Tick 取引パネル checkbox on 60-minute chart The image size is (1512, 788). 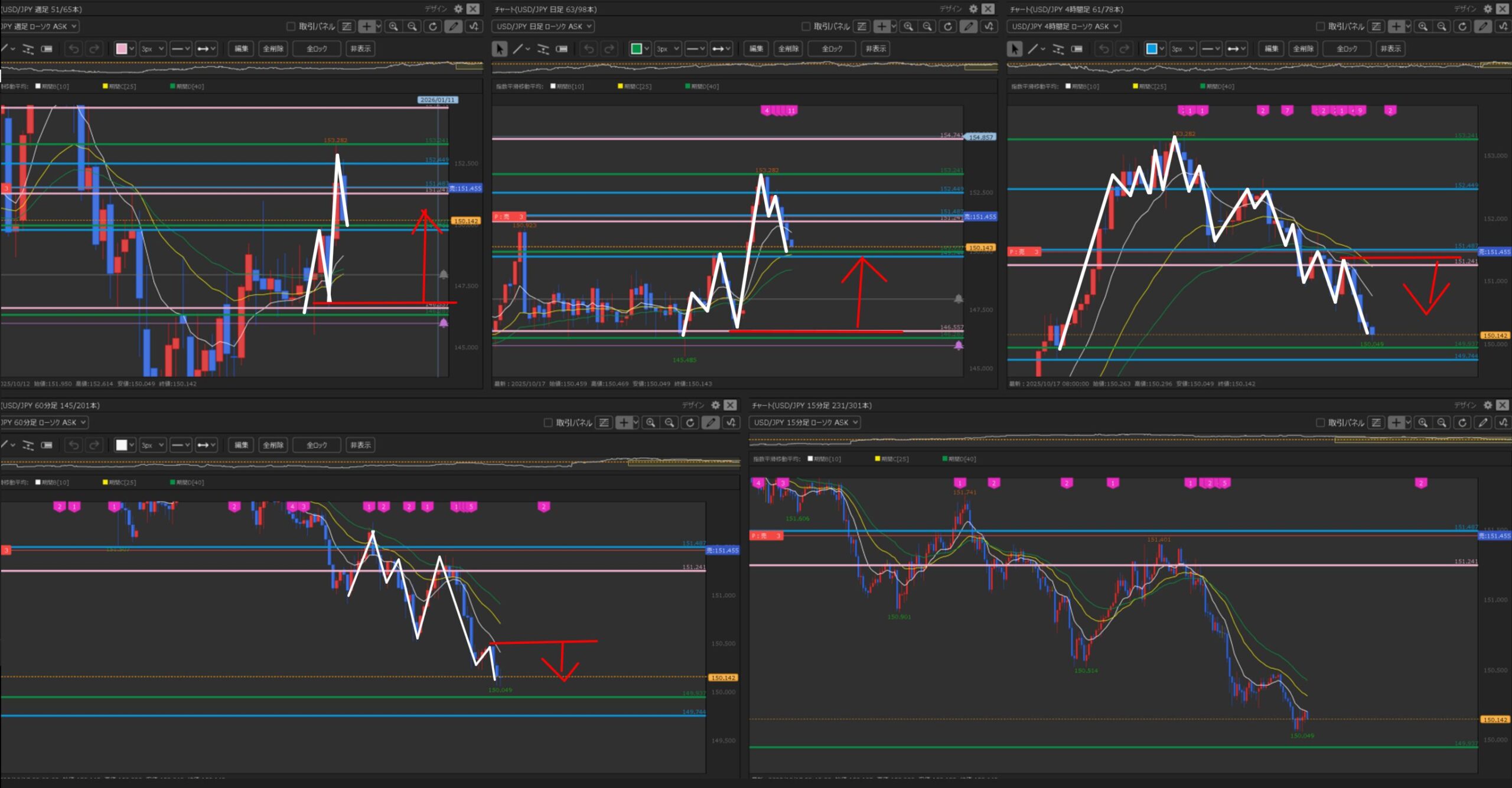(x=548, y=423)
